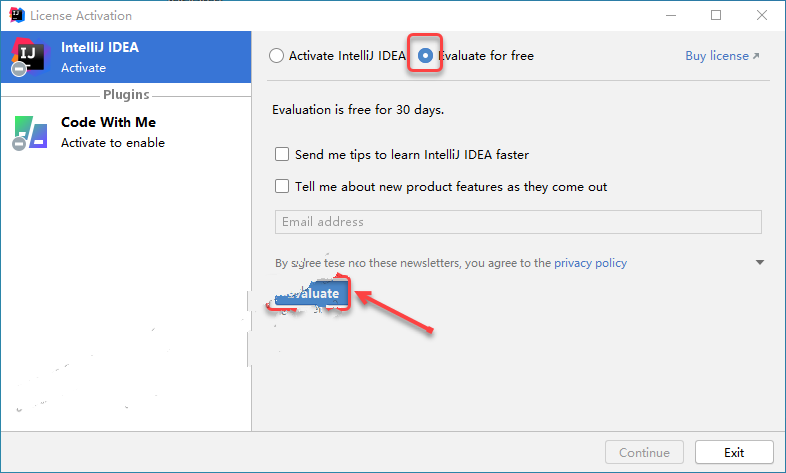Minimize the License Activation window

(671, 15)
